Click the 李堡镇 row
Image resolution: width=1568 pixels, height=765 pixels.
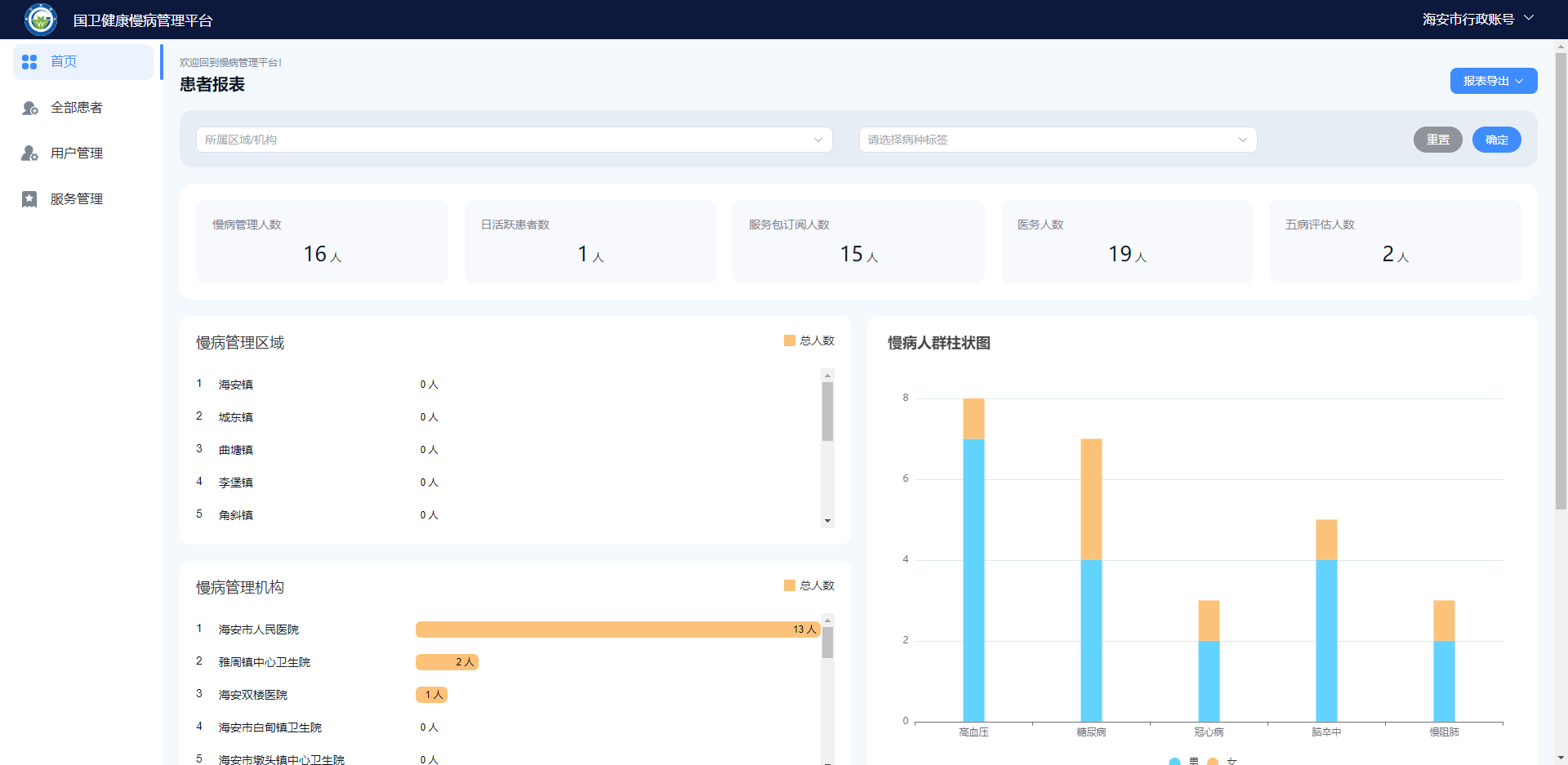pos(506,483)
